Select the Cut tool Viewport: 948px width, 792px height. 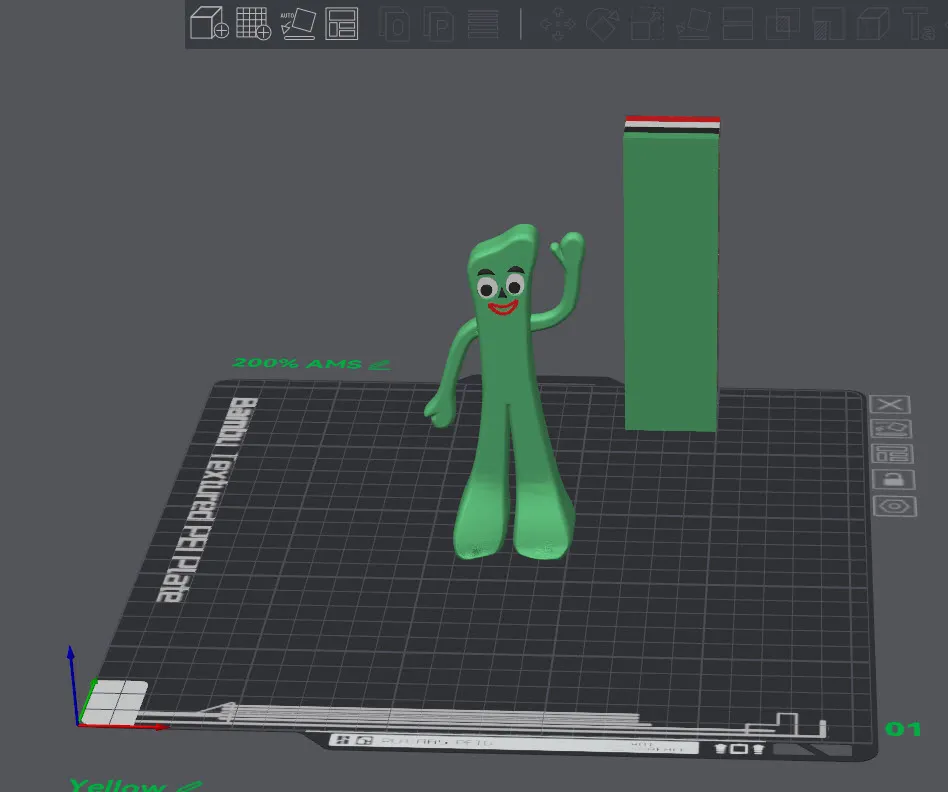coord(738,25)
